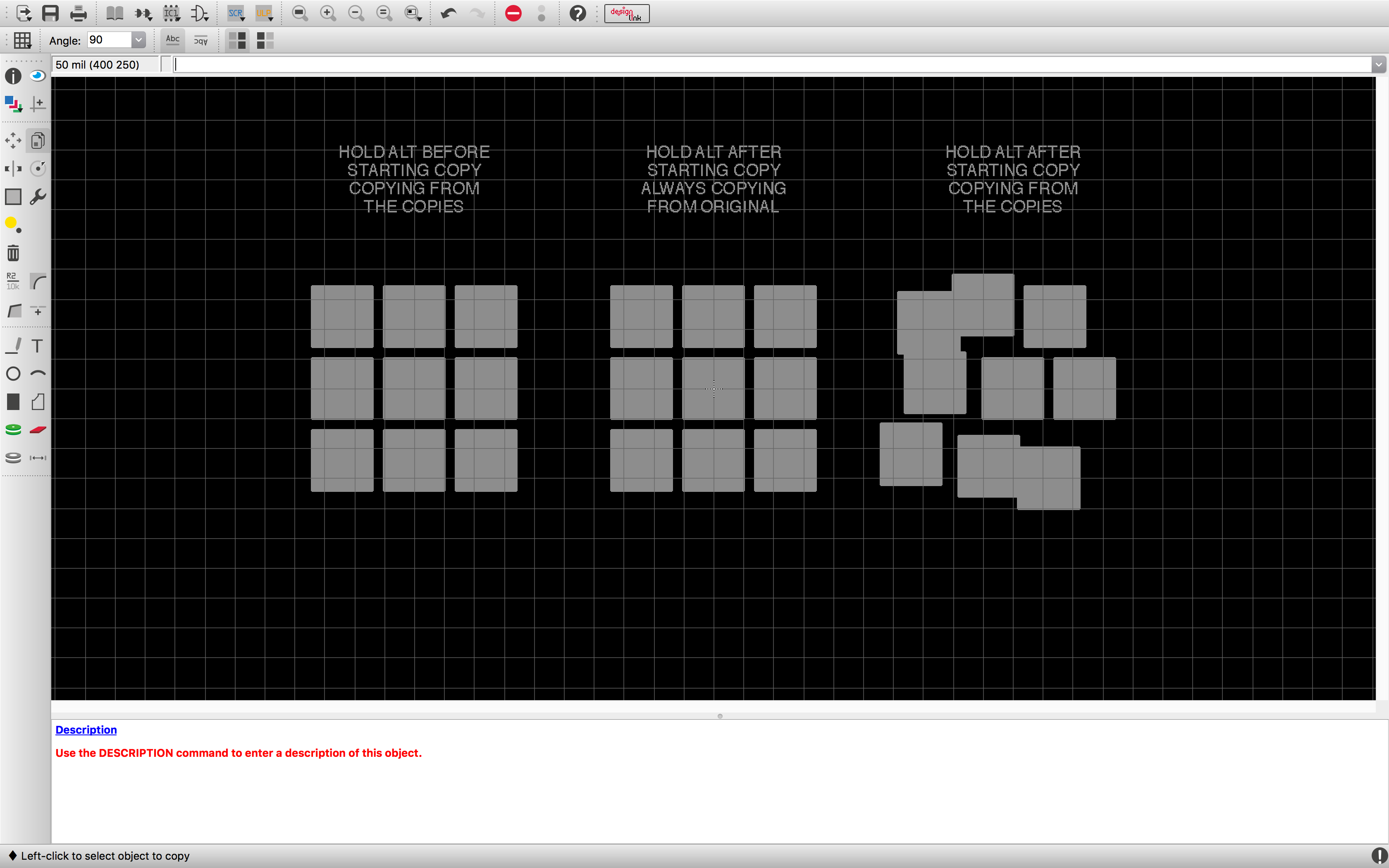Open the layer color settings icon
Viewport: 1389px width, 868px height.
(13, 104)
